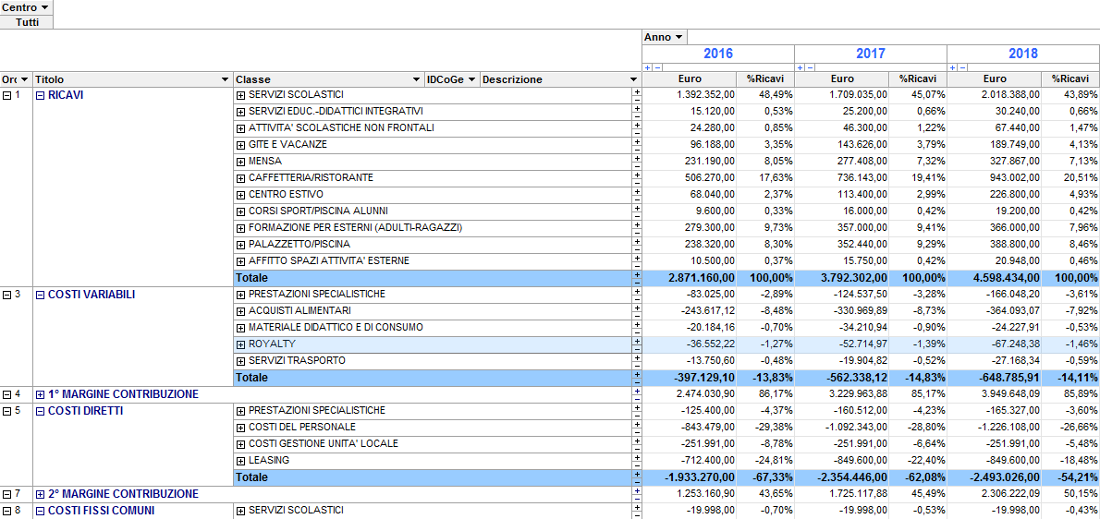Viewport: 1100px width, 519px height.
Task: Open the Centro filter dropdown
Action: pyautogui.click(x=46, y=7)
